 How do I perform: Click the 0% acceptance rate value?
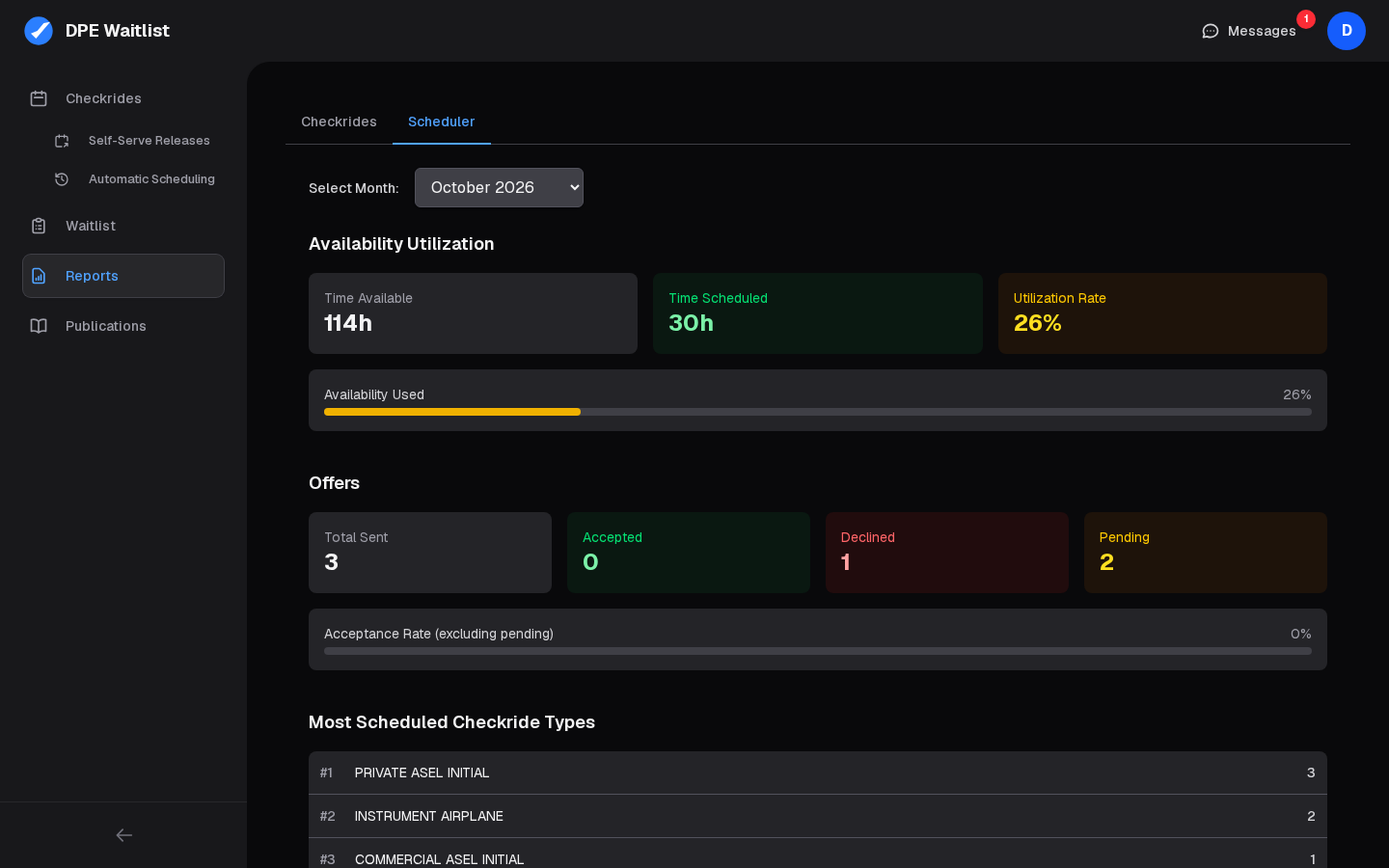[x=1301, y=634]
